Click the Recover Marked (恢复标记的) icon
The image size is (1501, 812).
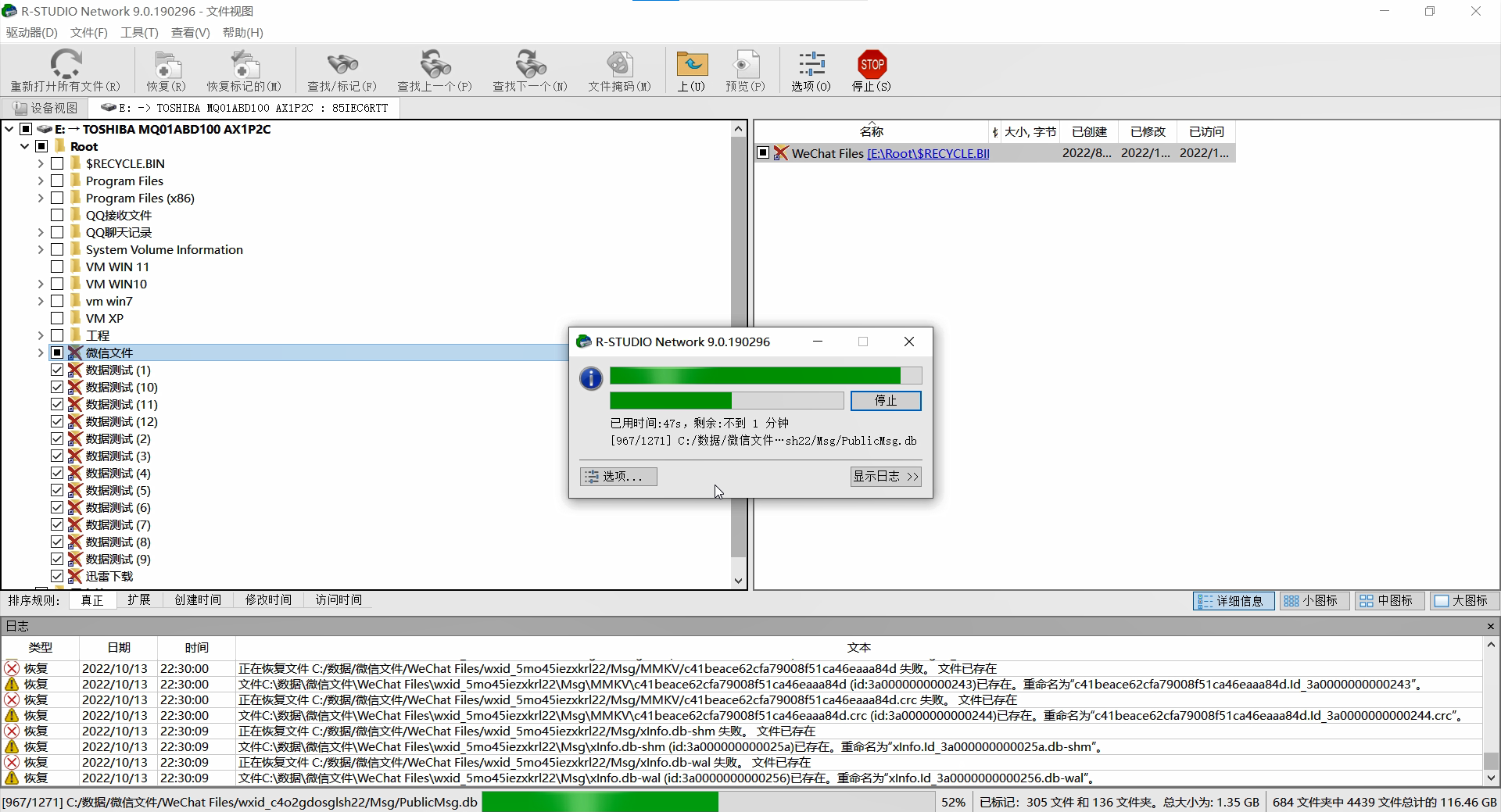(244, 64)
